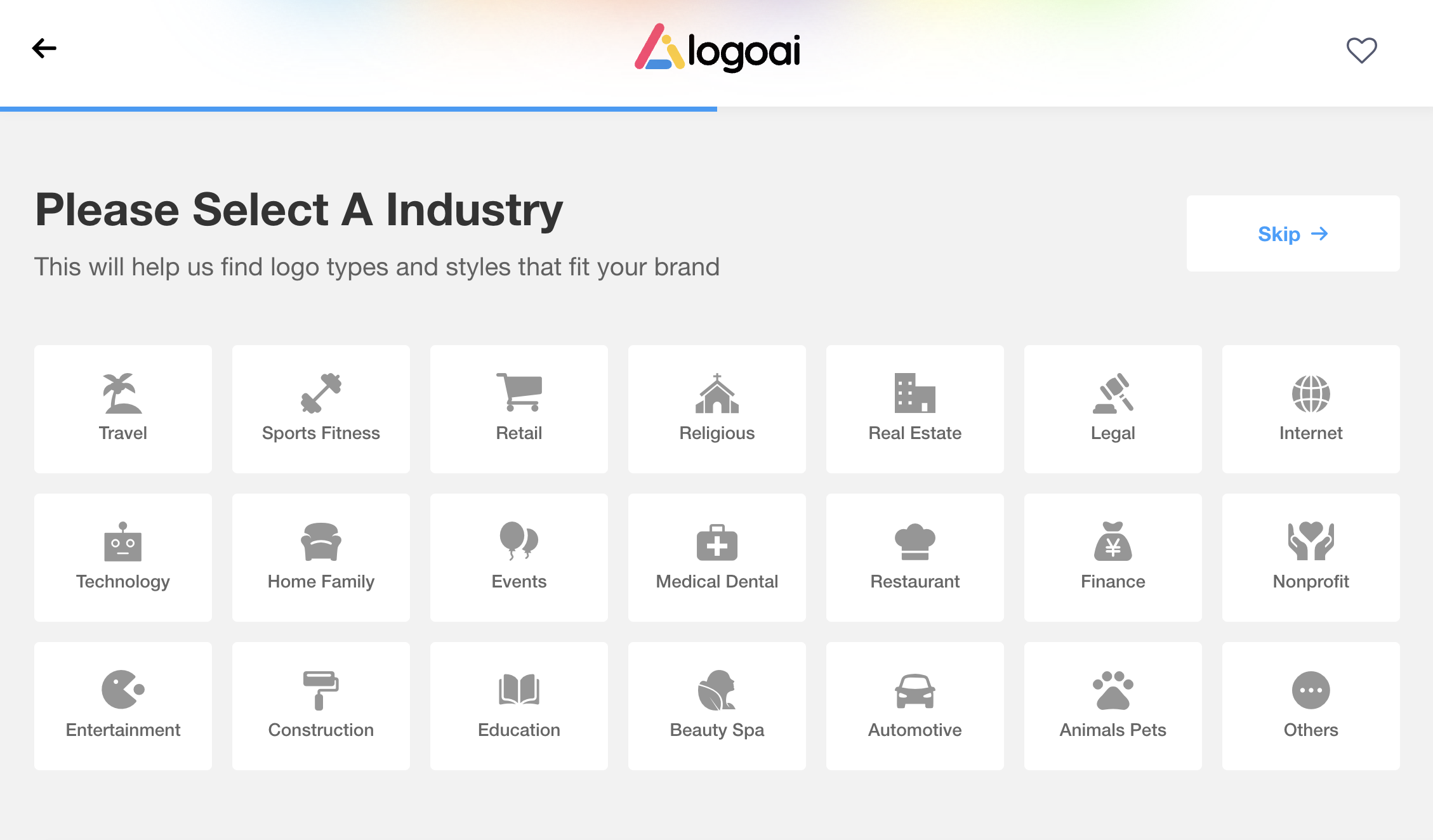Select the Education industry card
Image resolution: width=1433 pixels, height=840 pixels.
518,706
